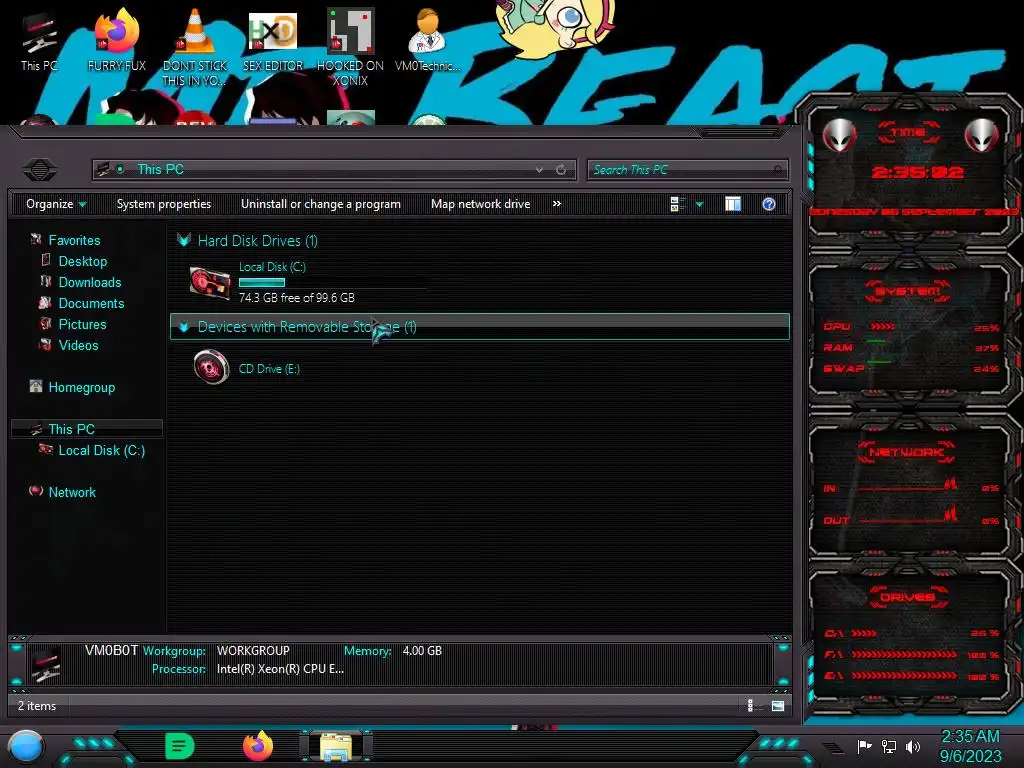This screenshot has height=768, width=1024.
Task: Collapse Devices with Removable Storage group
Action: (x=184, y=327)
